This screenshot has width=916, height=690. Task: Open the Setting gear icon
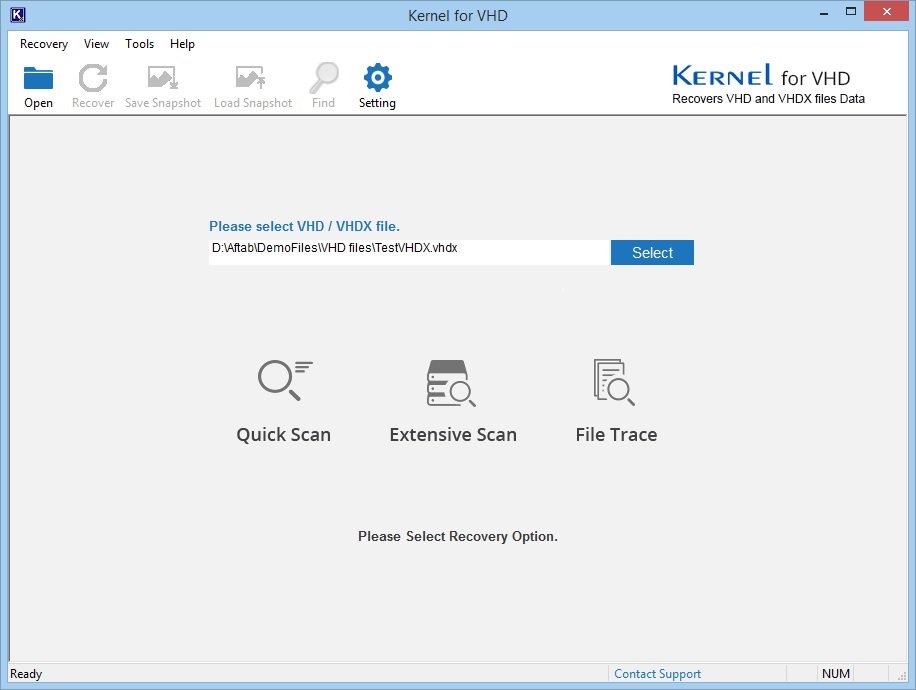click(377, 86)
